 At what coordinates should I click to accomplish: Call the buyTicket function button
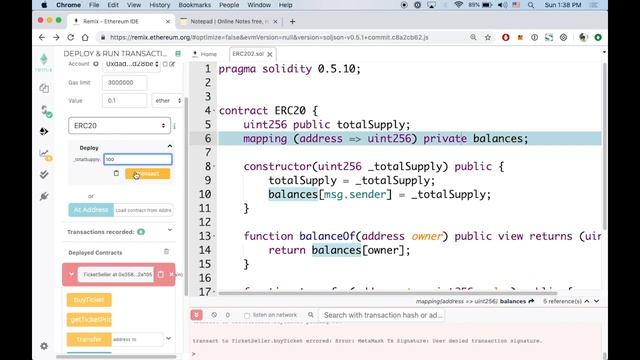coord(89,300)
